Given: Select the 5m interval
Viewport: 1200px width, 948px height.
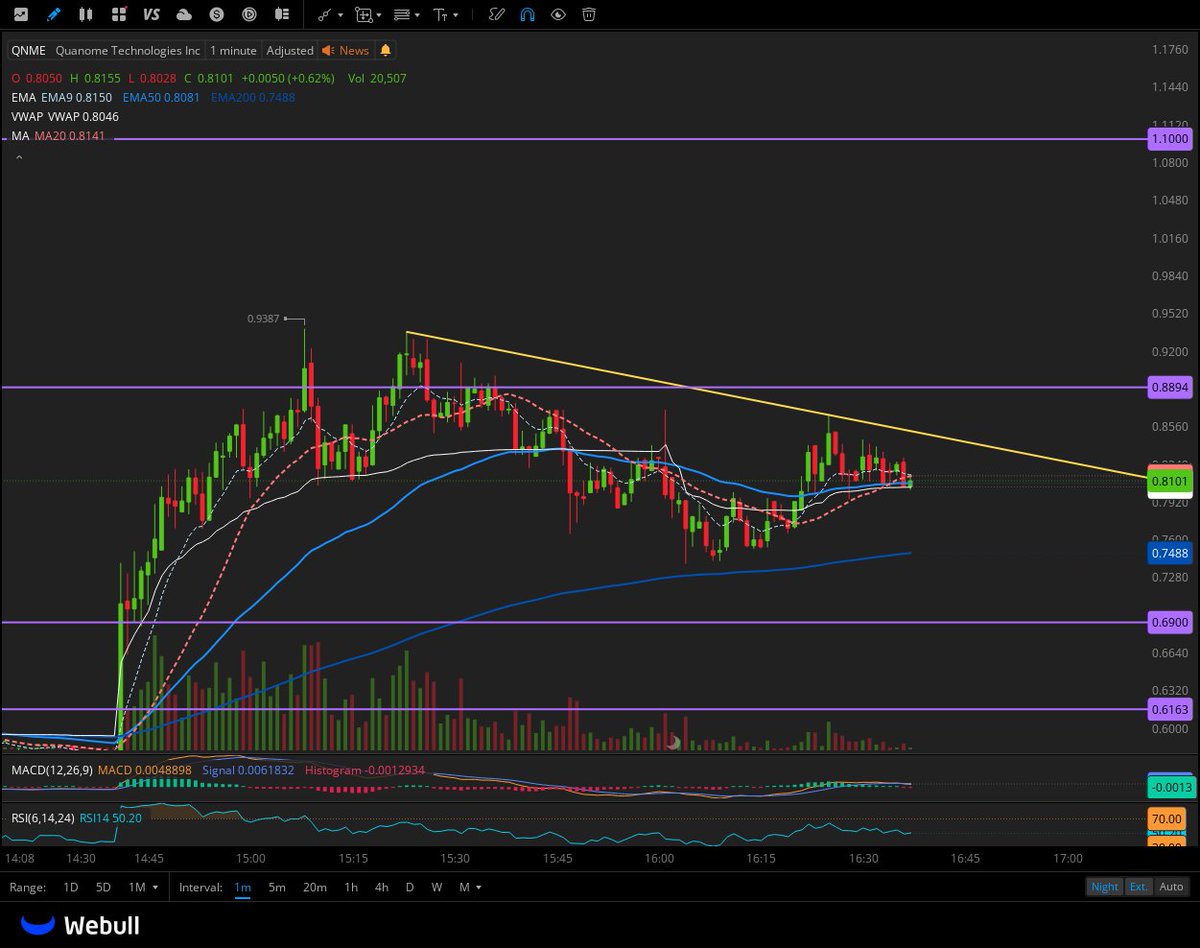Looking at the screenshot, I should click(277, 887).
